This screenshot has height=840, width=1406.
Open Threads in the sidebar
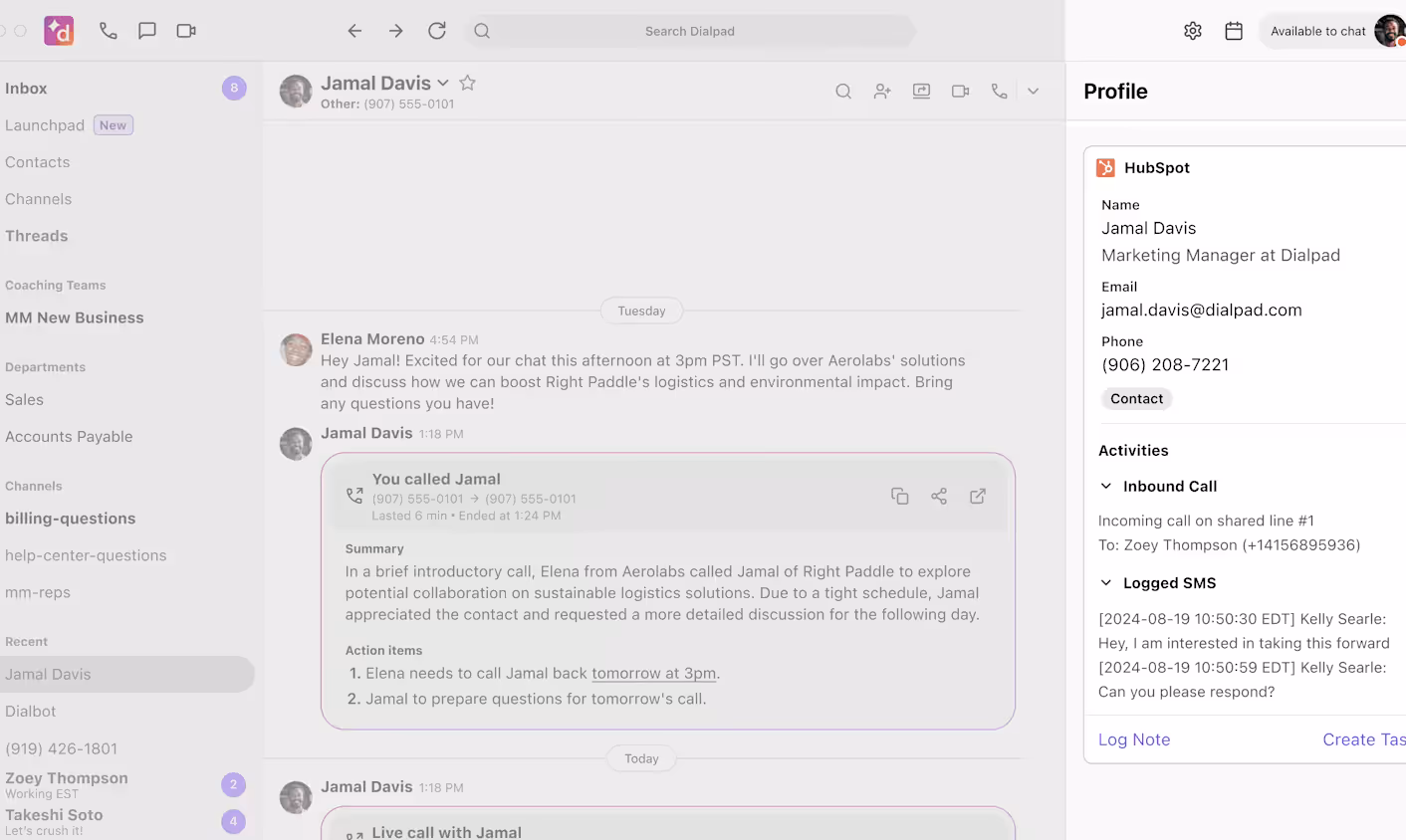point(36,236)
